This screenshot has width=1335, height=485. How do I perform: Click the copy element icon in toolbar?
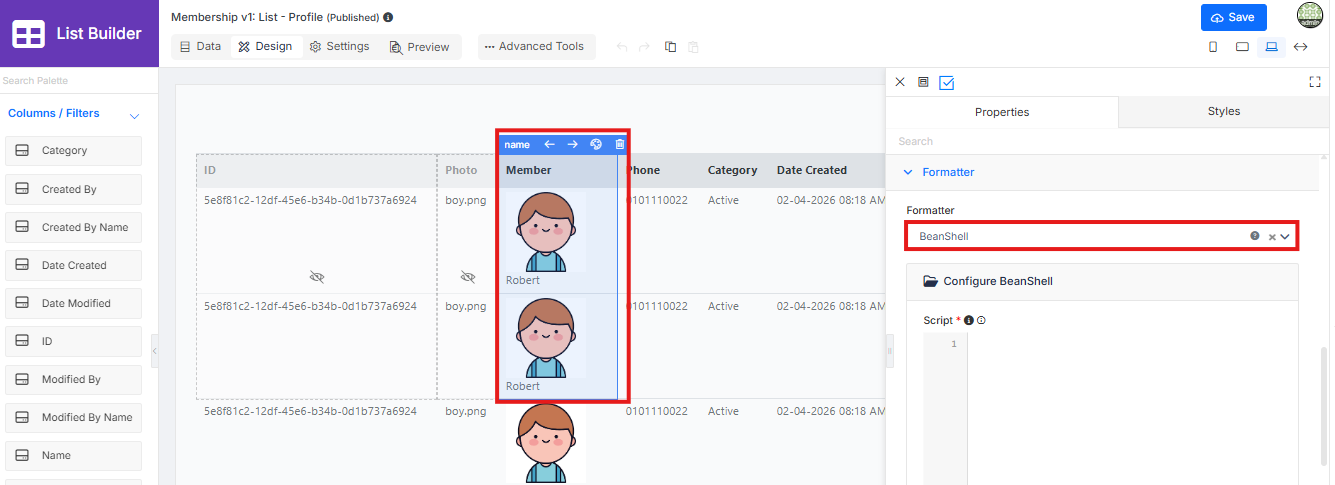(671, 47)
